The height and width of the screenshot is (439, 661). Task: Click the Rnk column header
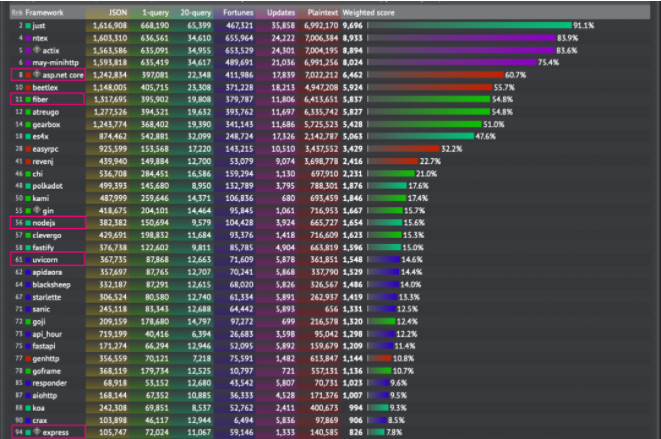[17, 13]
